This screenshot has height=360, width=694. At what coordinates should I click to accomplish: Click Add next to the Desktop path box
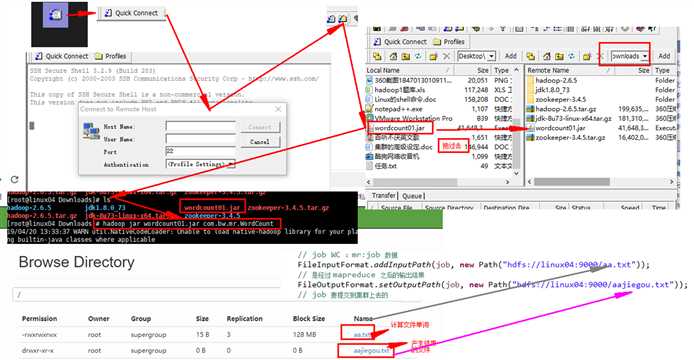point(511,56)
